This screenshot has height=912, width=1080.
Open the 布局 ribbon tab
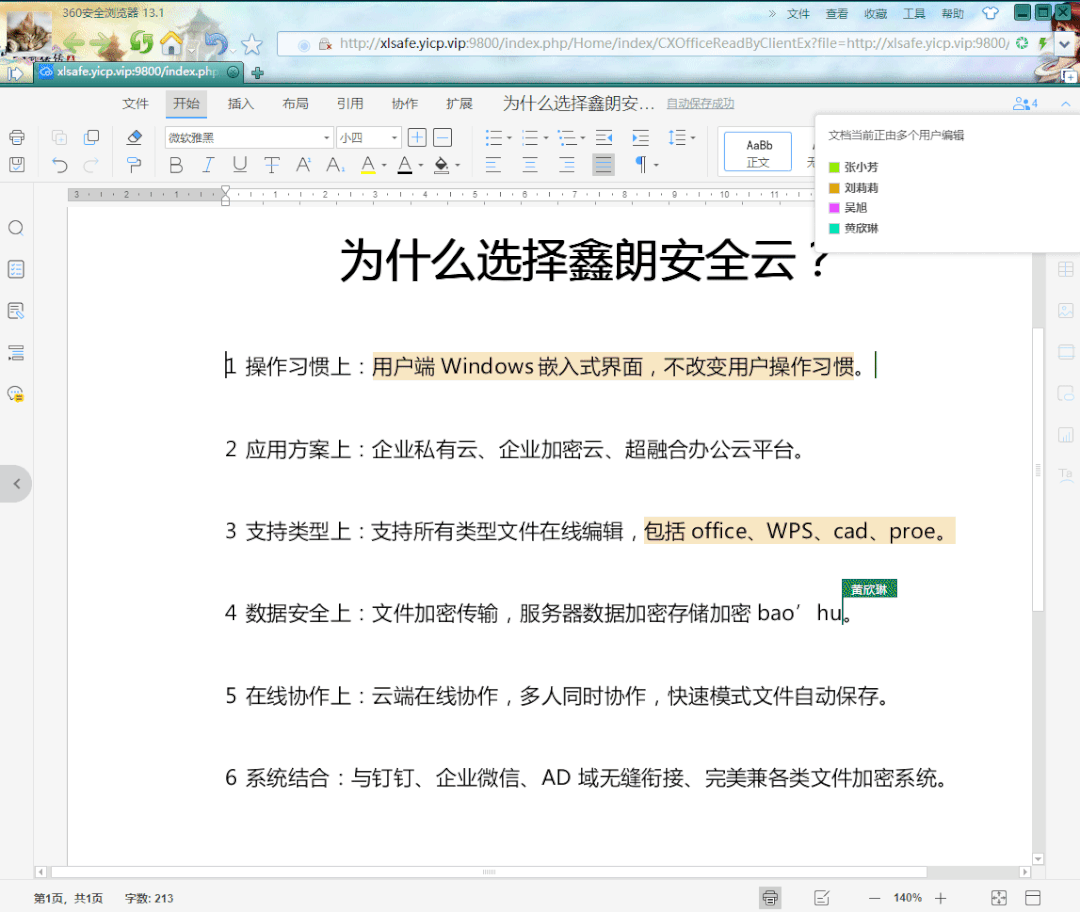297,103
